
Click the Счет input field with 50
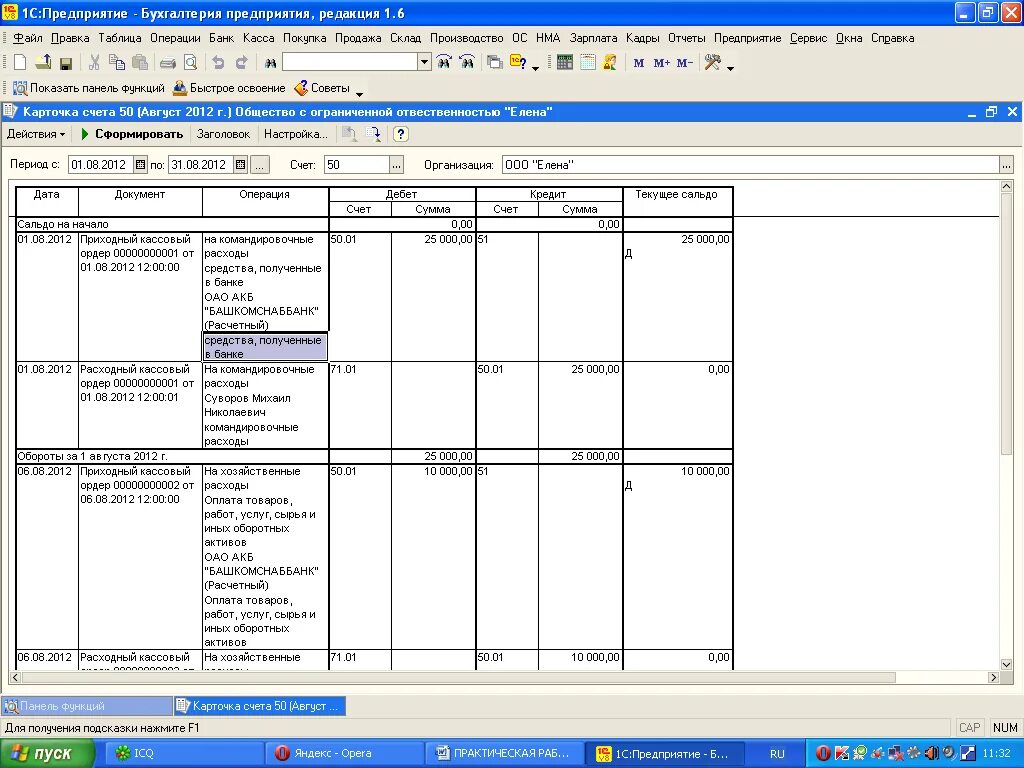[x=357, y=165]
